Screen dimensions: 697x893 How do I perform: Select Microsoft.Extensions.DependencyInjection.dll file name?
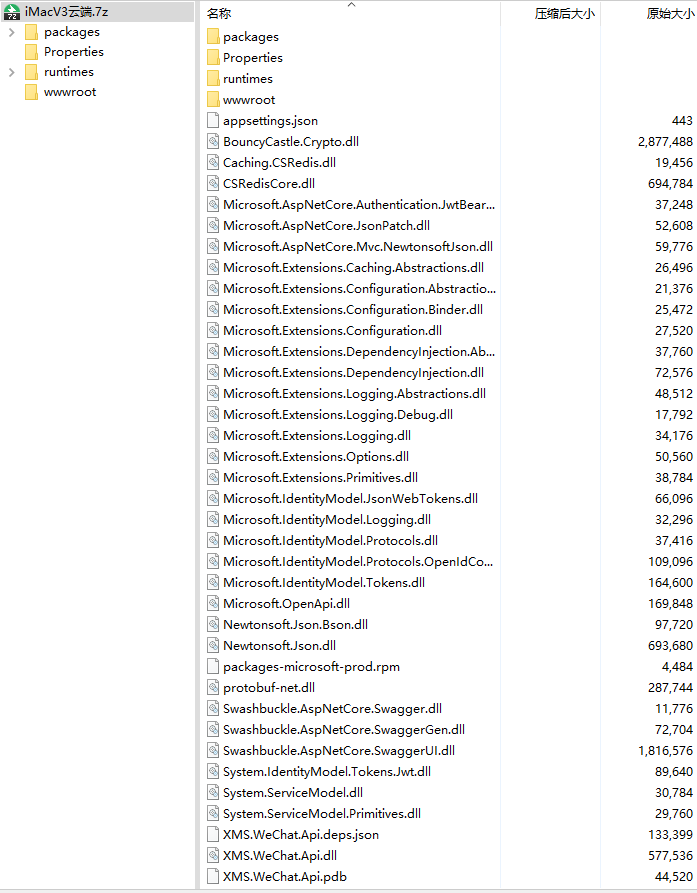[354, 373]
